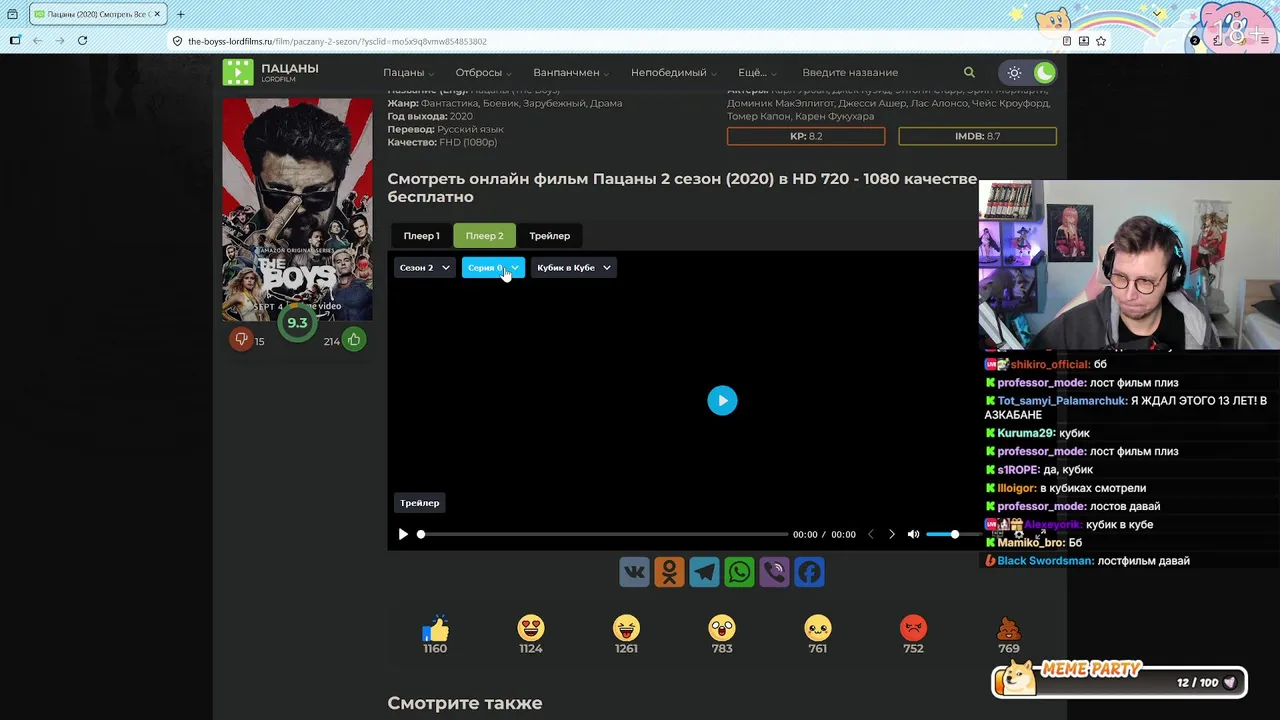Click the Фантастика genre link
The height and width of the screenshot is (720, 1280).
tap(450, 103)
